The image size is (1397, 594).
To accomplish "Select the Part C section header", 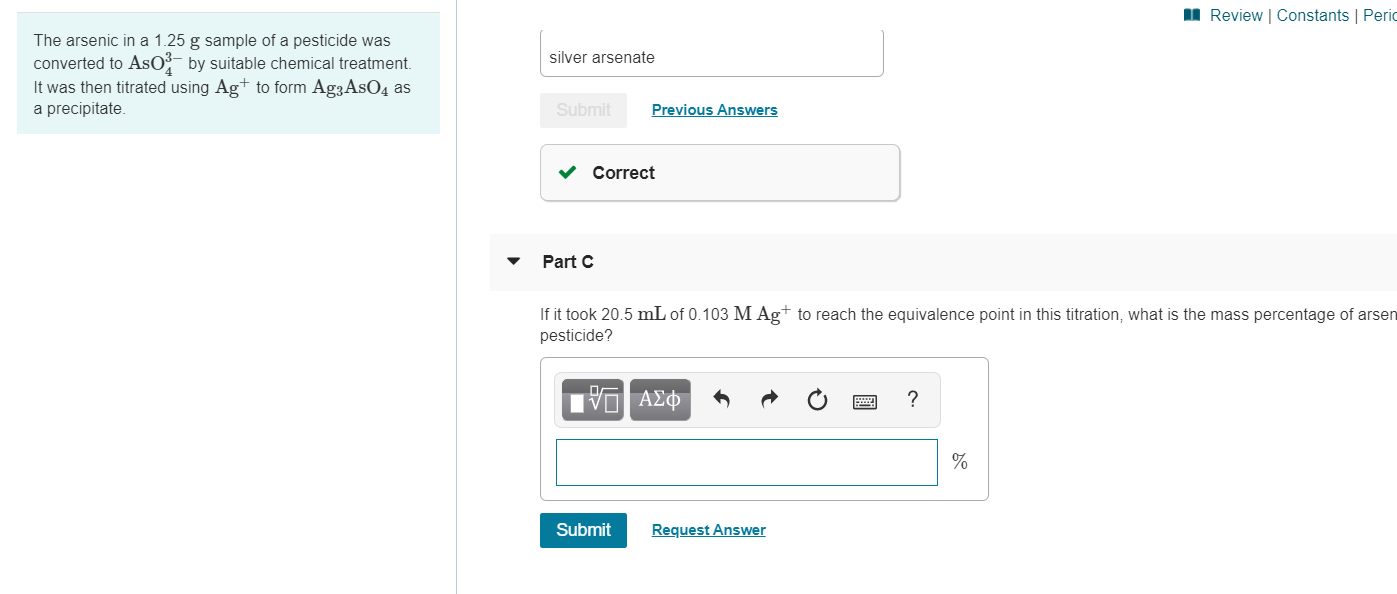I will [x=566, y=262].
